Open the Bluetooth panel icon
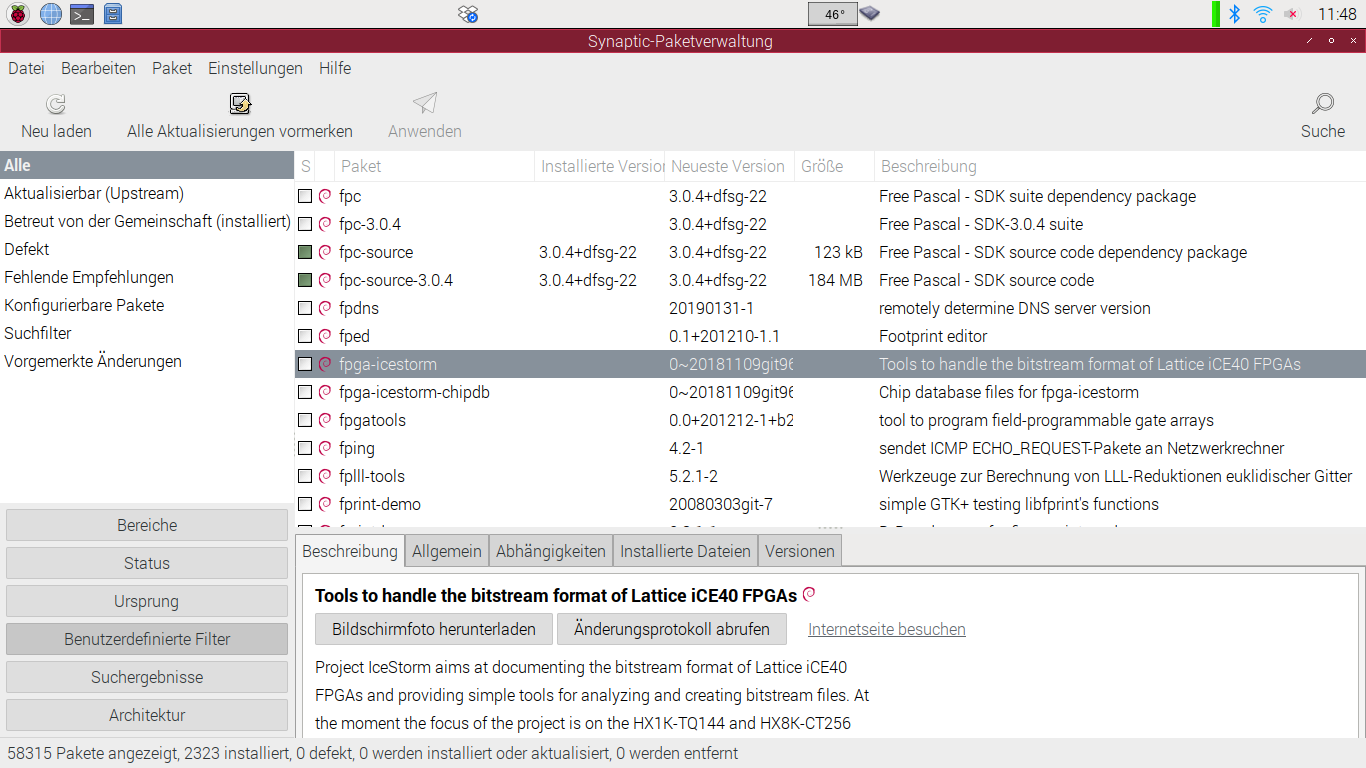 [x=1234, y=14]
